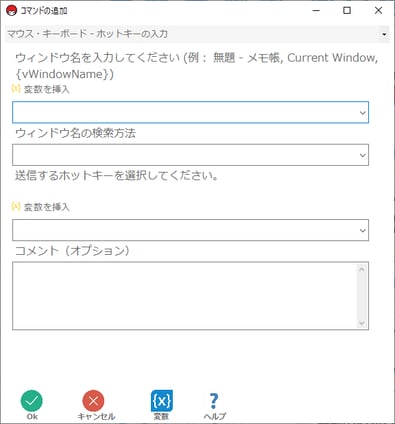Click the first 変数を挿入 link text

pyautogui.click(x=47, y=89)
